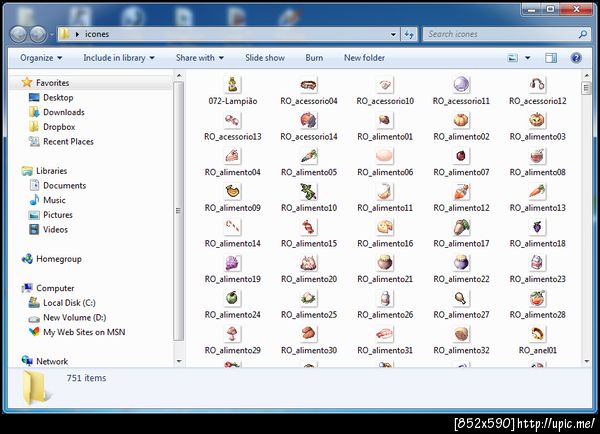Open the Share with dropdown
The image size is (600, 434).
[x=199, y=58]
